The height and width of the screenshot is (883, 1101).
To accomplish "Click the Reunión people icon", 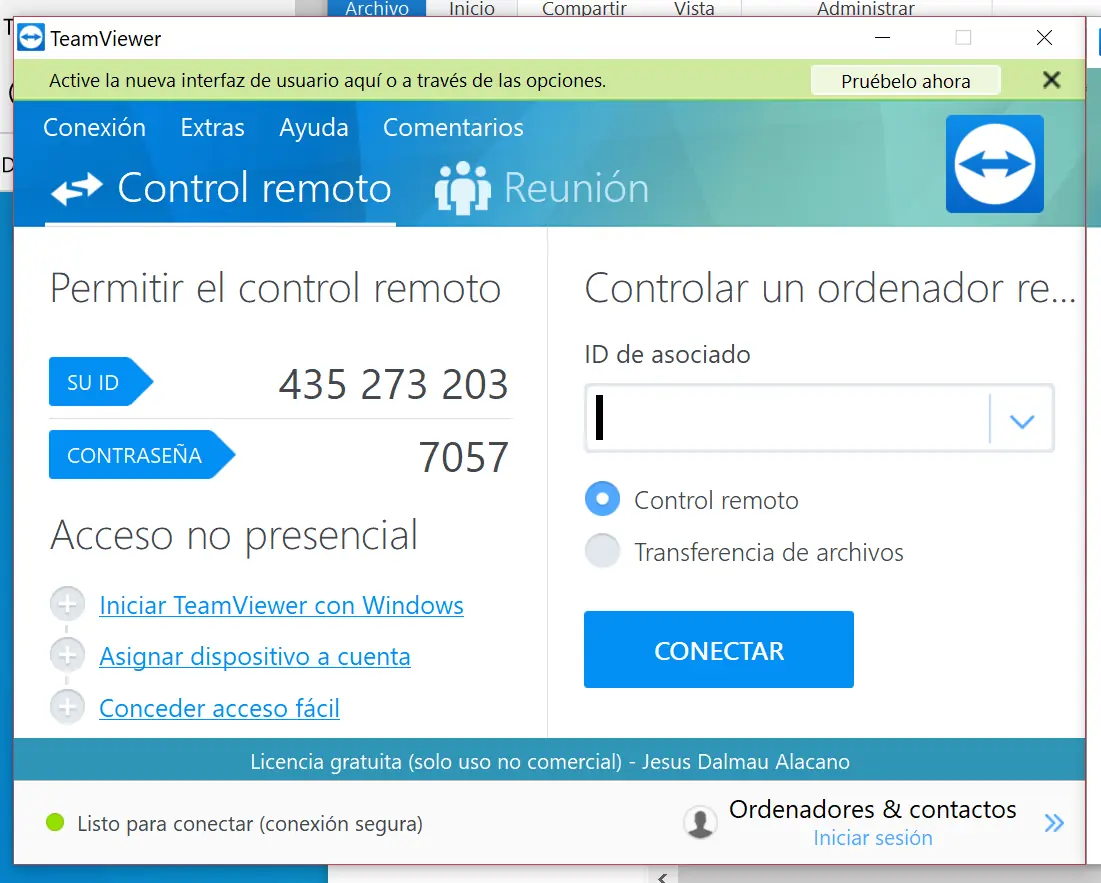I will [461, 186].
